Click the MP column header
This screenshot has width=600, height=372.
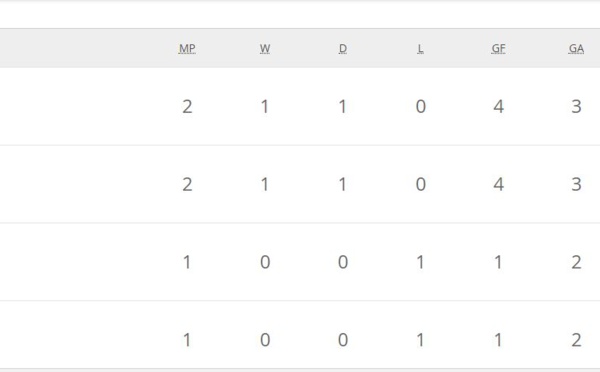[187, 49]
